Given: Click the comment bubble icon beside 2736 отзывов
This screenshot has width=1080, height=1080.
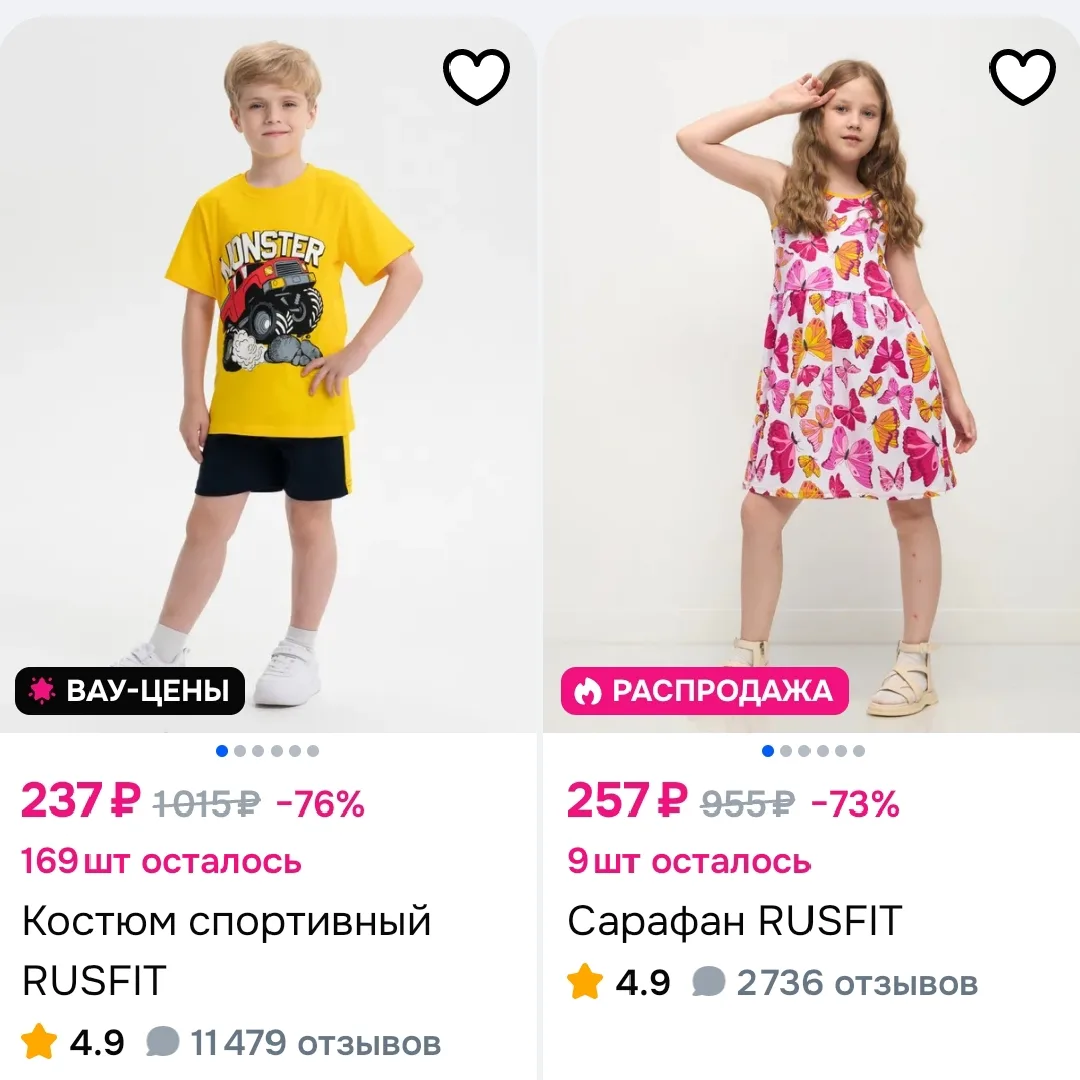Looking at the screenshot, I should 709,981.
